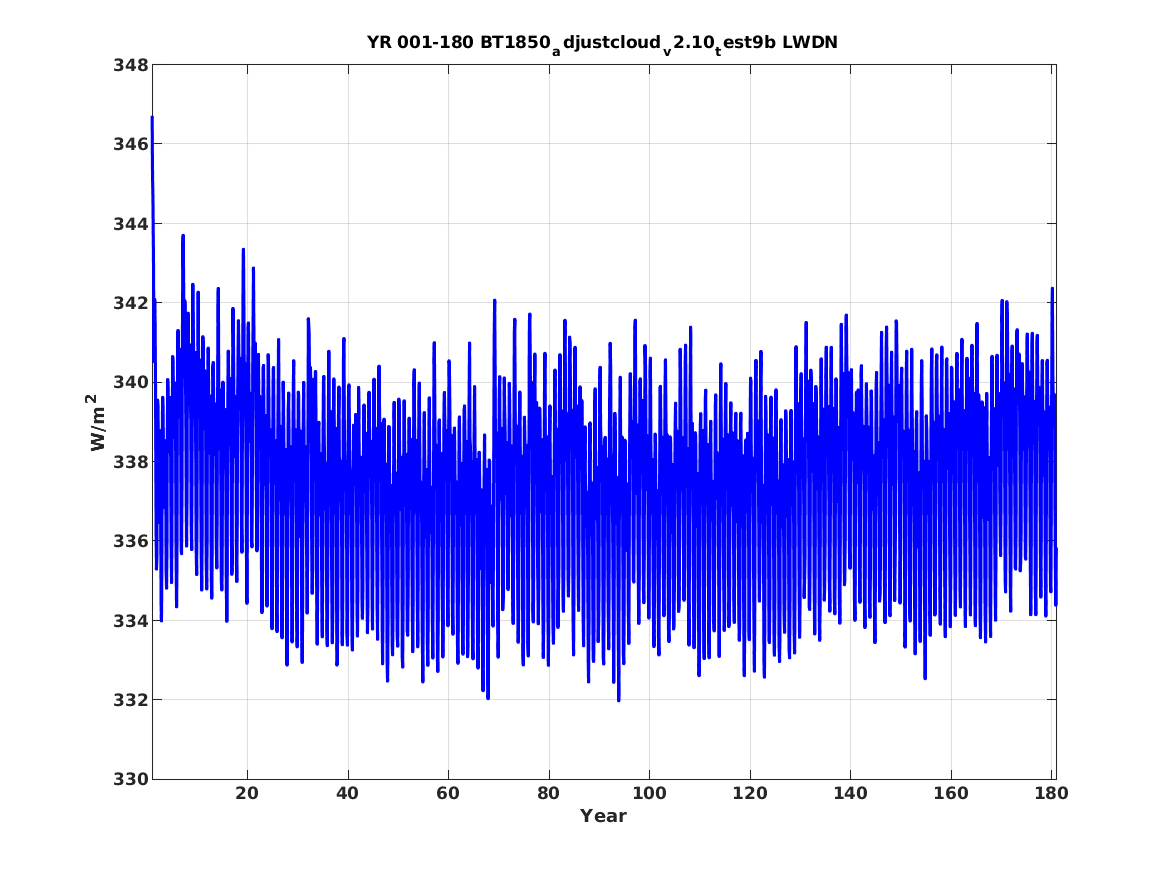Click y-axis tick label 348

130,65
